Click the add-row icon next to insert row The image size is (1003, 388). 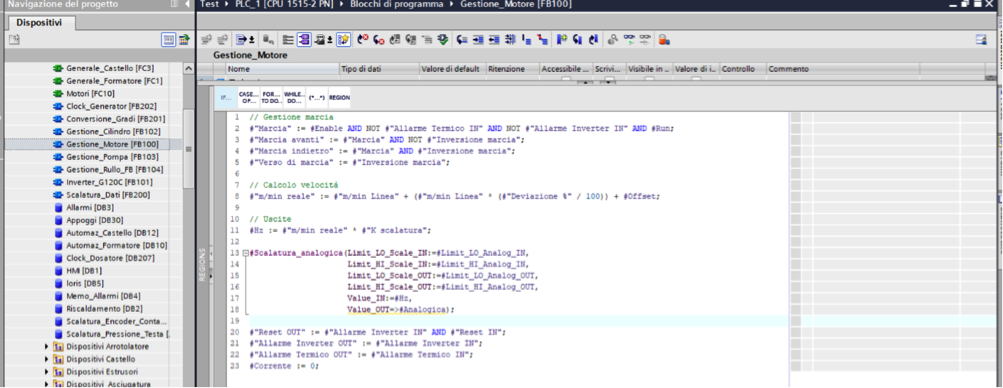coord(222,40)
